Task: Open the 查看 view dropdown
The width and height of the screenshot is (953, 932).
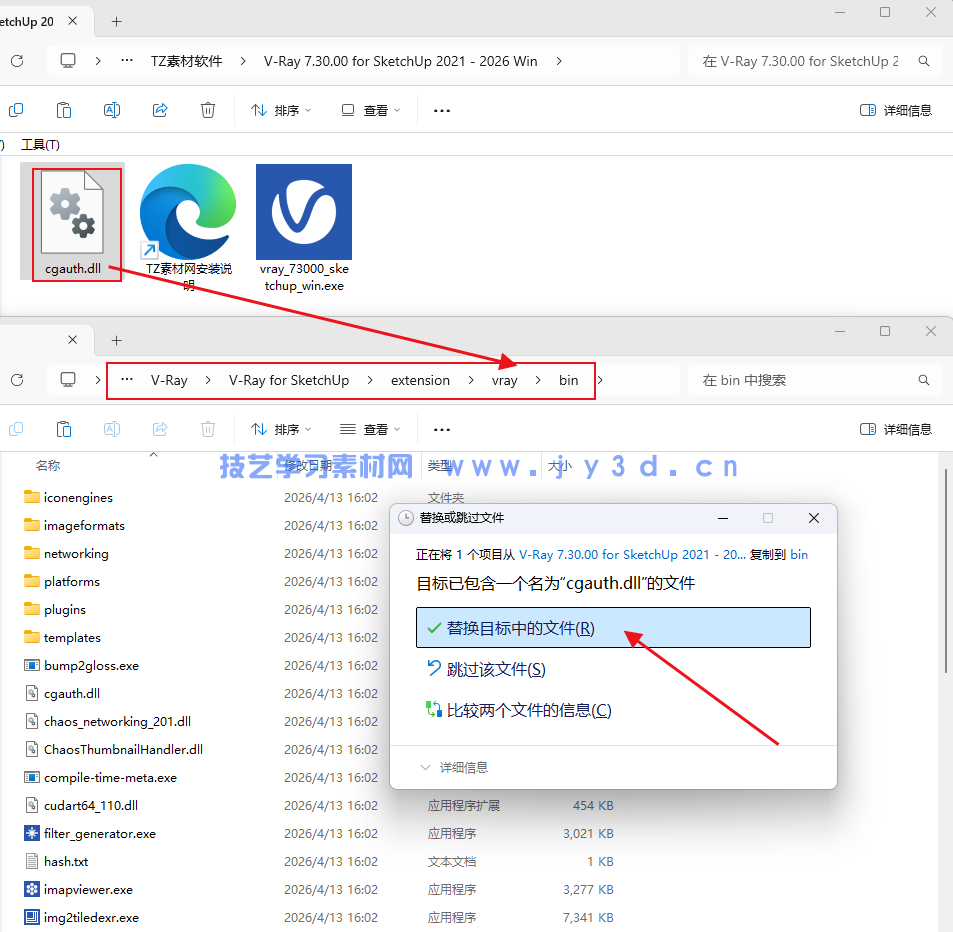Action: (370, 109)
